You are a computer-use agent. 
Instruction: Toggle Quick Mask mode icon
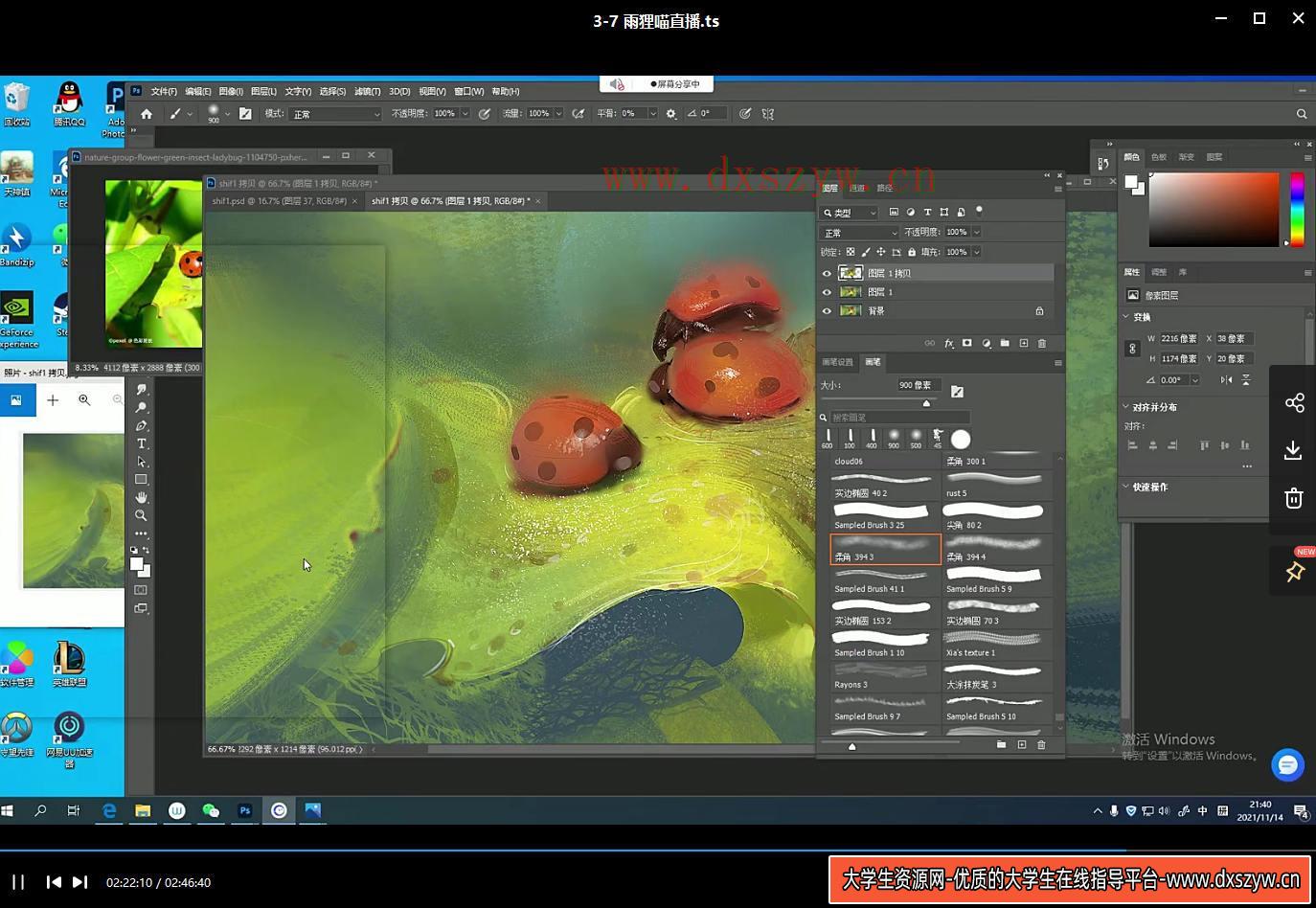pos(141,590)
